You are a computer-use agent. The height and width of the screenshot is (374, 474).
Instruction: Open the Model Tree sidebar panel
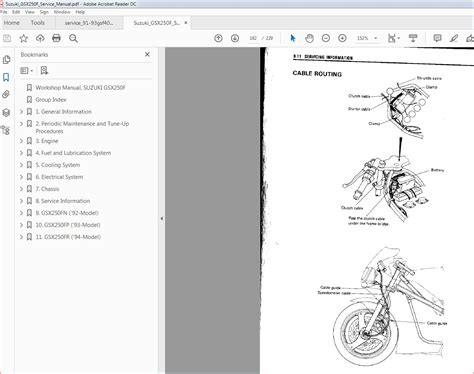pyautogui.click(x=6, y=130)
